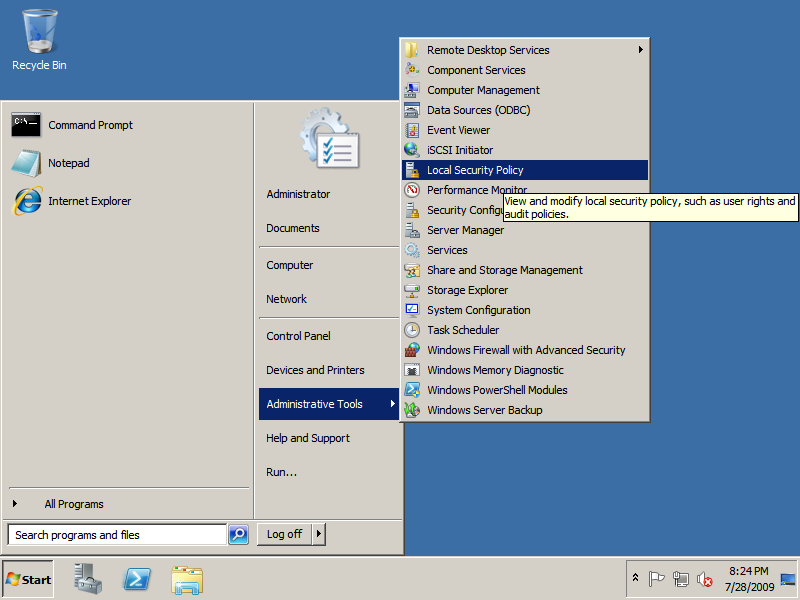The height and width of the screenshot is (600, 800).
Task: Click the Storage Explorer icon
Action: [x=412, y=290]
